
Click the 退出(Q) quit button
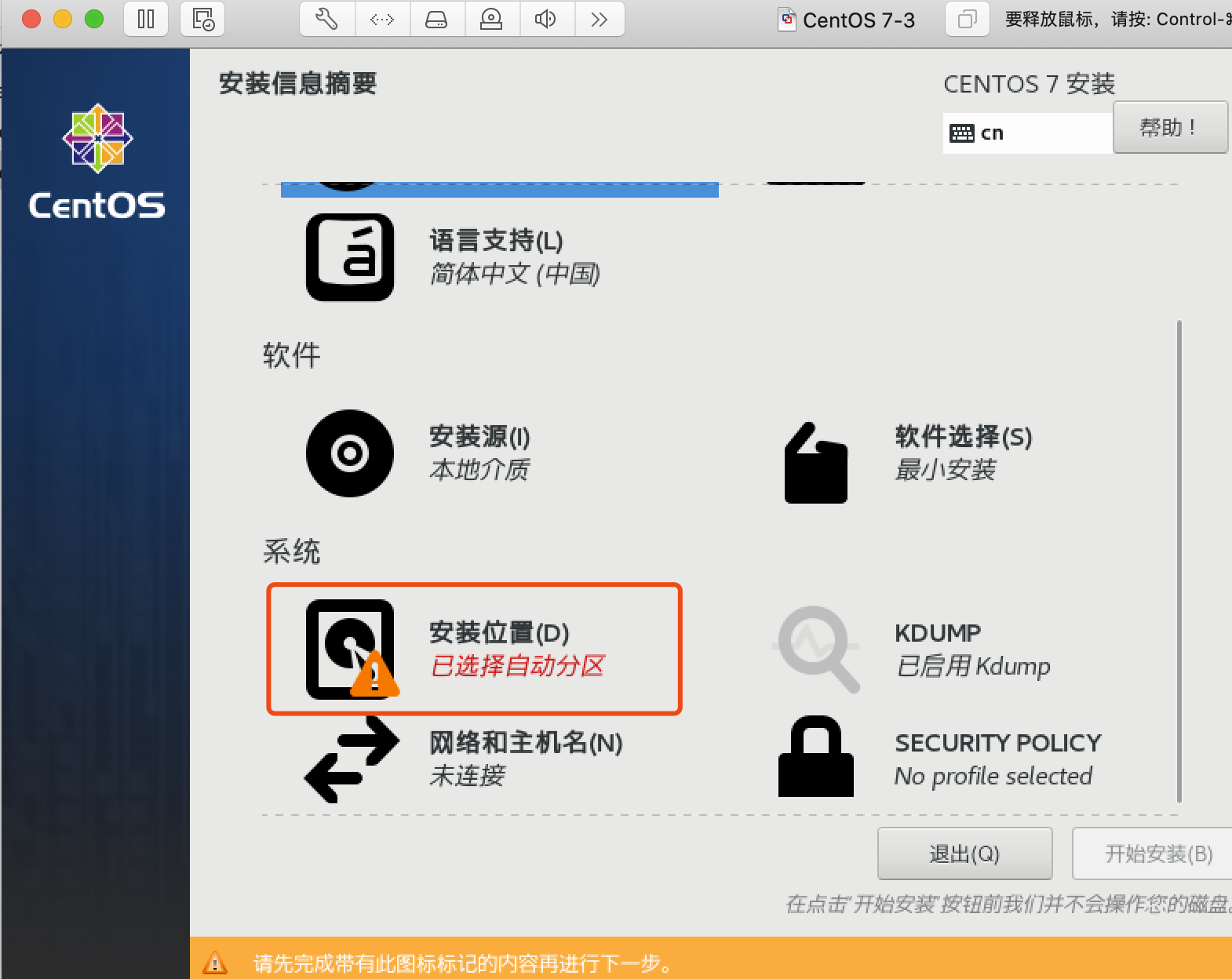point(964,853)
